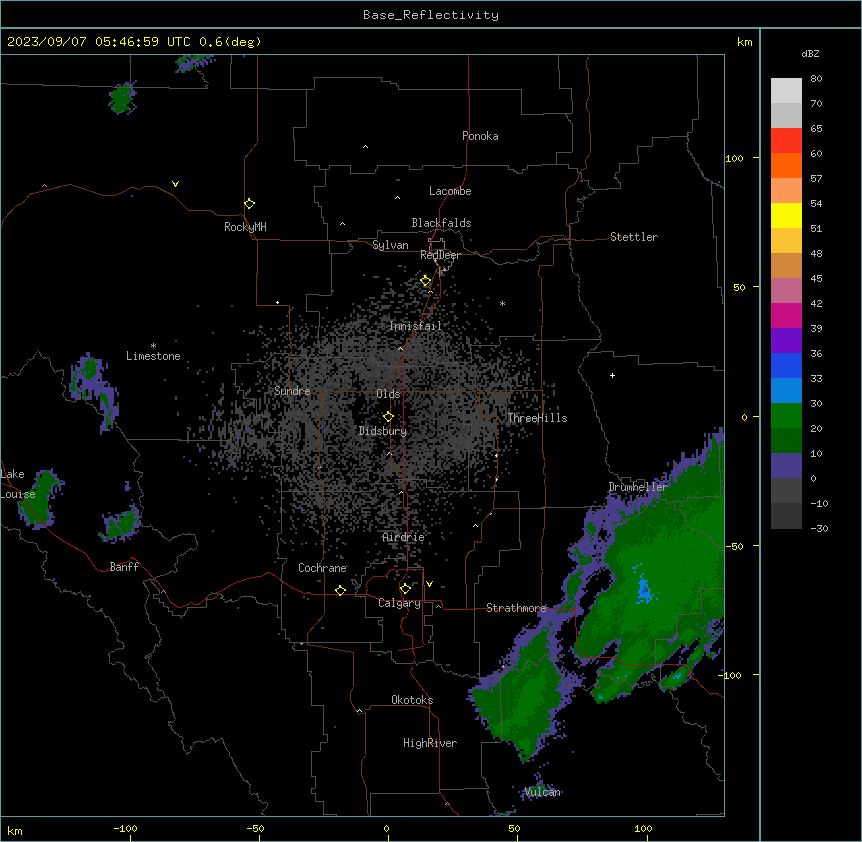This screenshot has width=862, height=842.
Task: Click the yellow V marker northwest of RockyMH
Action: click(175, 184)
